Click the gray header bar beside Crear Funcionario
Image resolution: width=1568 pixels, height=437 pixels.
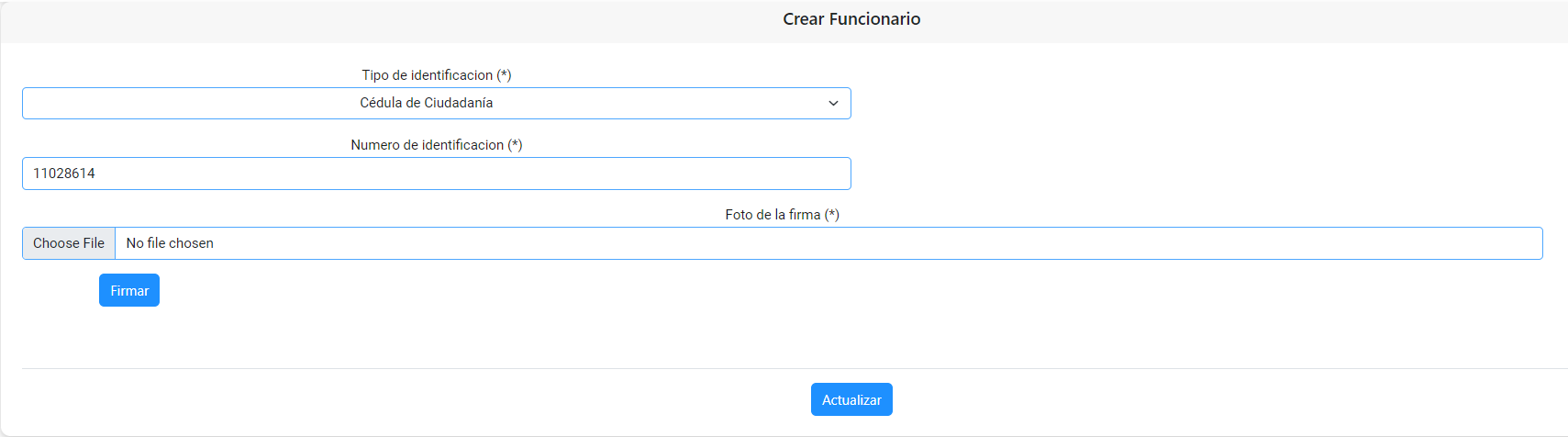1239,20
